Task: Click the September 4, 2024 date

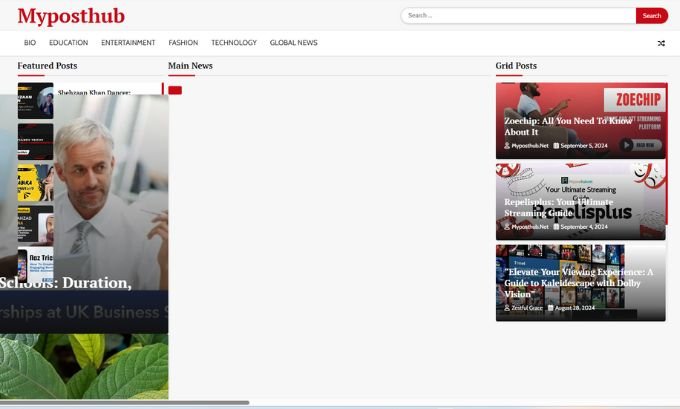Action: point(584,227)
